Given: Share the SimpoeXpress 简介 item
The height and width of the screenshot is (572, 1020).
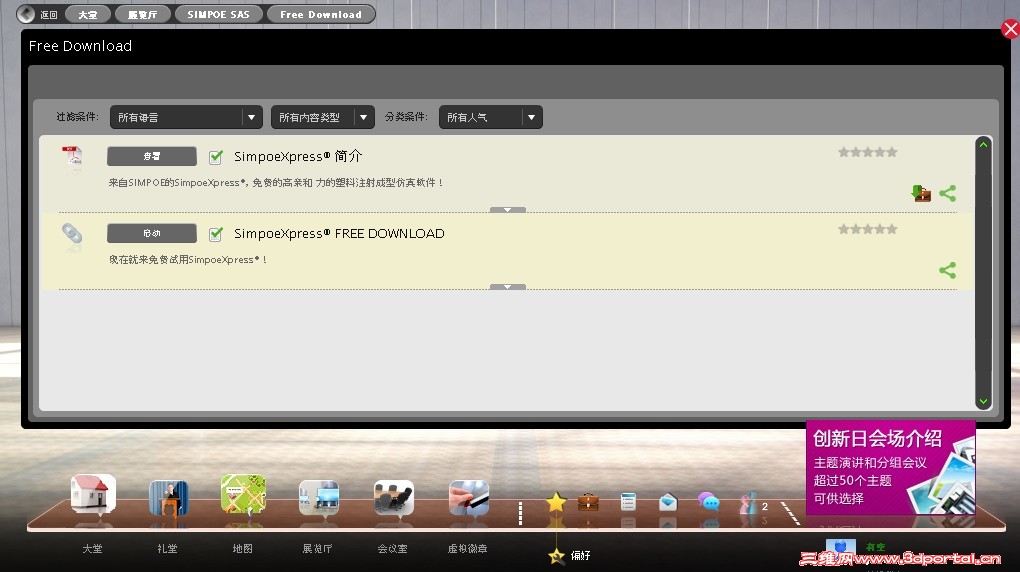Looking at the screenshot, I should click(948, 193).
